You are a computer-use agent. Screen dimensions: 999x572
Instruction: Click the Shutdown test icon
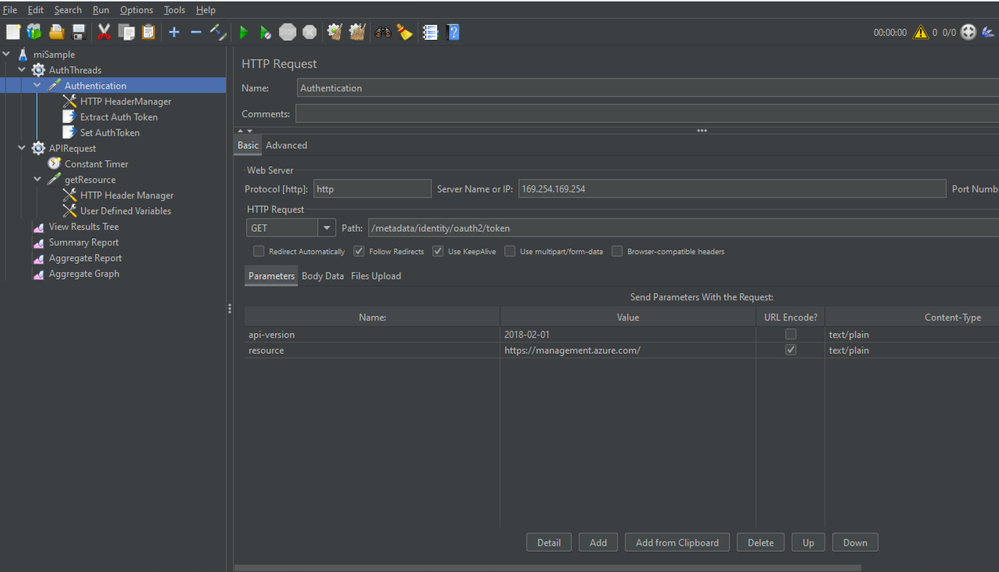click(x=310, y=32)
